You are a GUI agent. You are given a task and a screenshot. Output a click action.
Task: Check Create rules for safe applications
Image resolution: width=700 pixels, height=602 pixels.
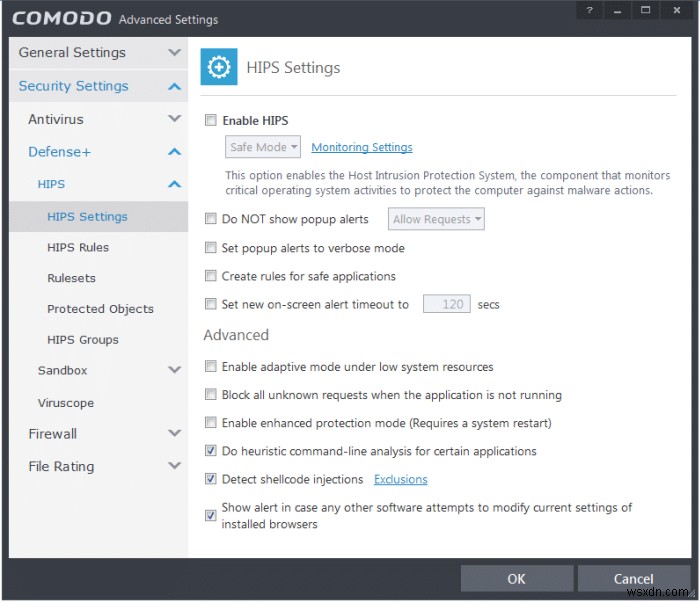[x=211, y=276]
